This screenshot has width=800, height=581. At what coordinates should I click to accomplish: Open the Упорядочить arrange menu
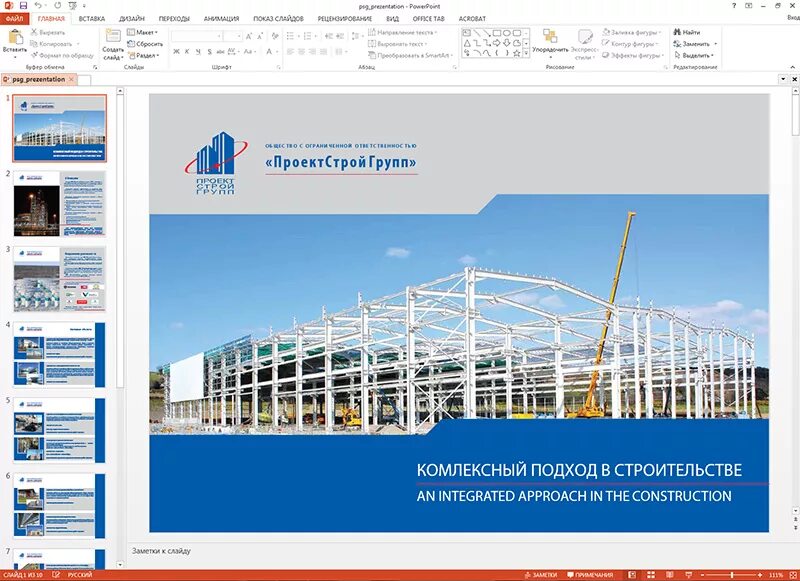pyautogui.click(x=550, y=43)
